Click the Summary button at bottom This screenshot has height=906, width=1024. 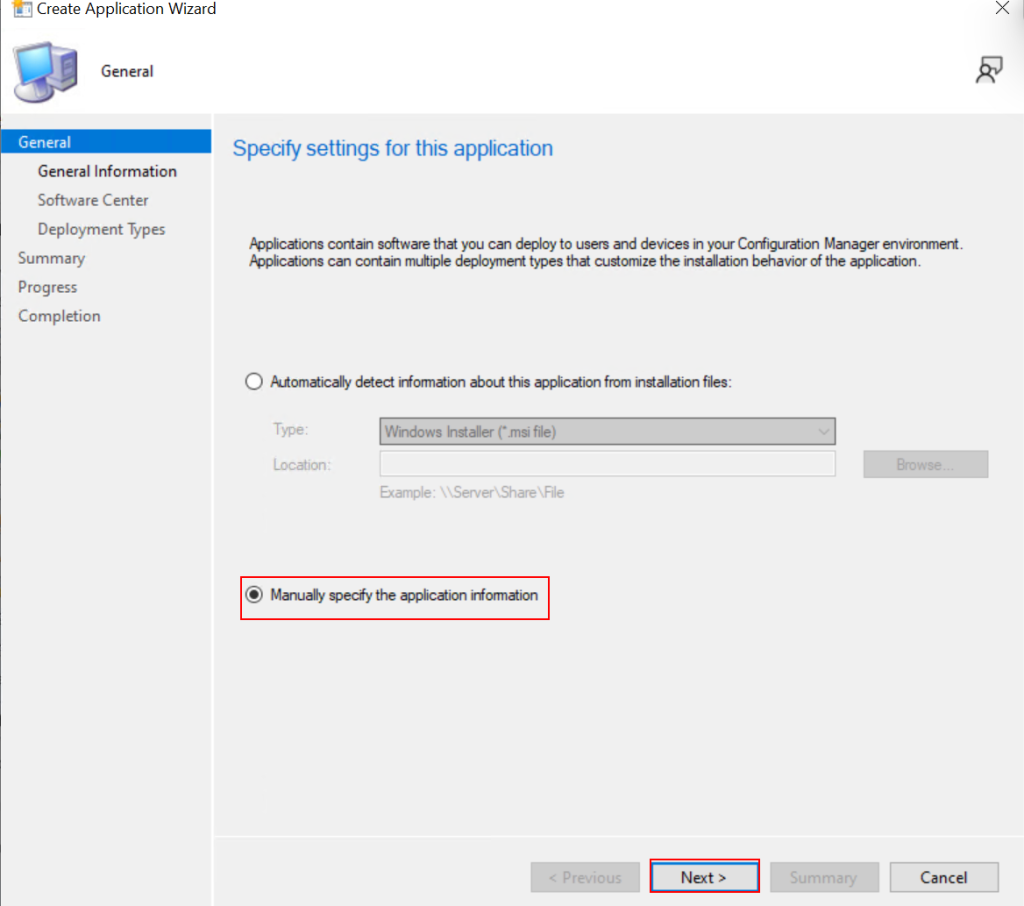coord(822,877)
